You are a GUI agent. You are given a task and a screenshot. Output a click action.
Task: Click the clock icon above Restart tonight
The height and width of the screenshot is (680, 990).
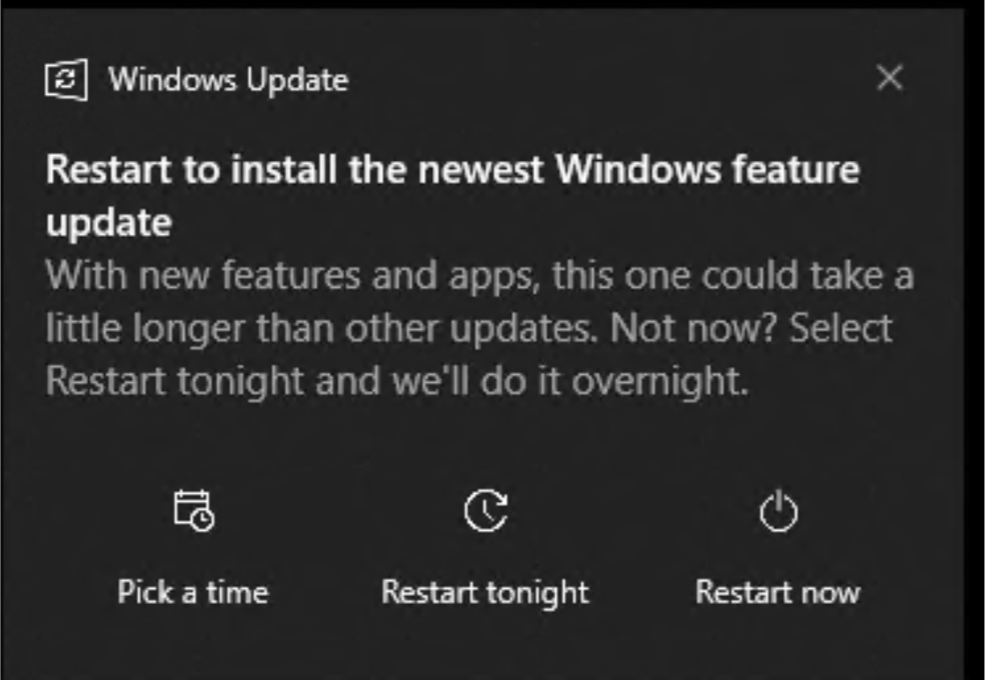pyautogui.click(x=486, y=510)
